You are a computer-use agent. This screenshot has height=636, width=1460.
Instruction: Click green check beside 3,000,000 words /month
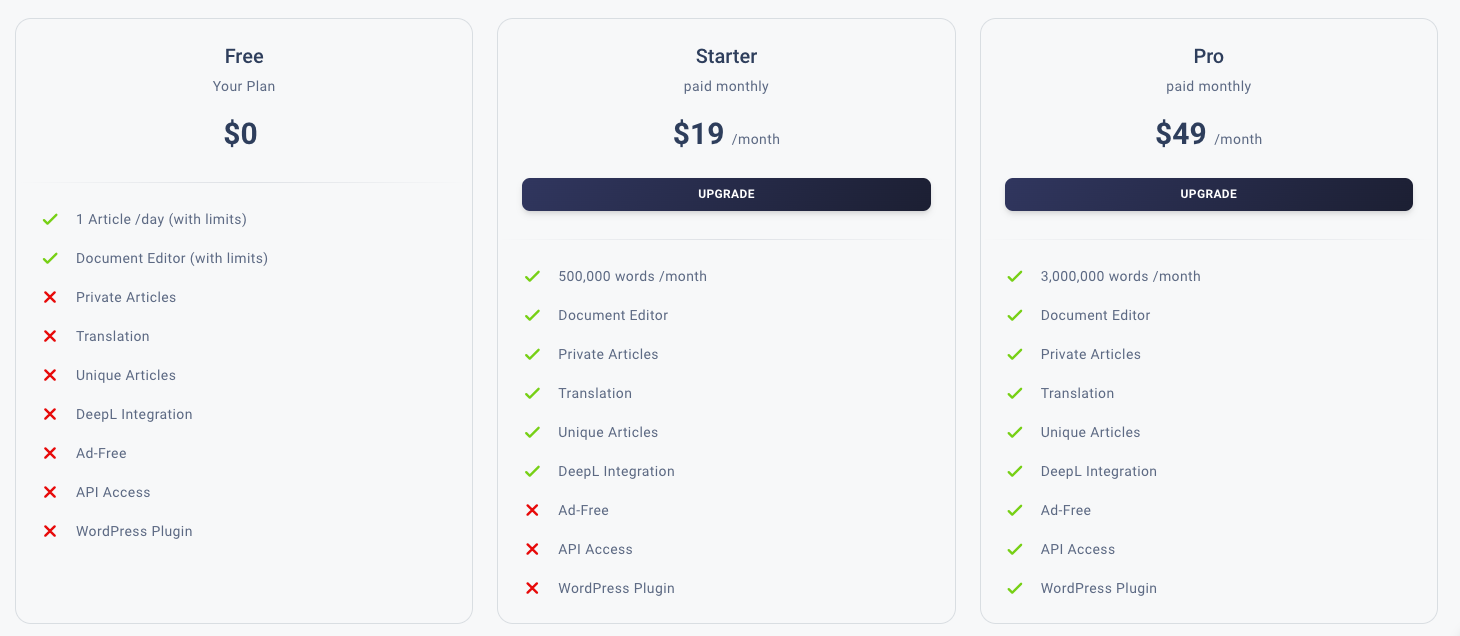coord(1015,276)
